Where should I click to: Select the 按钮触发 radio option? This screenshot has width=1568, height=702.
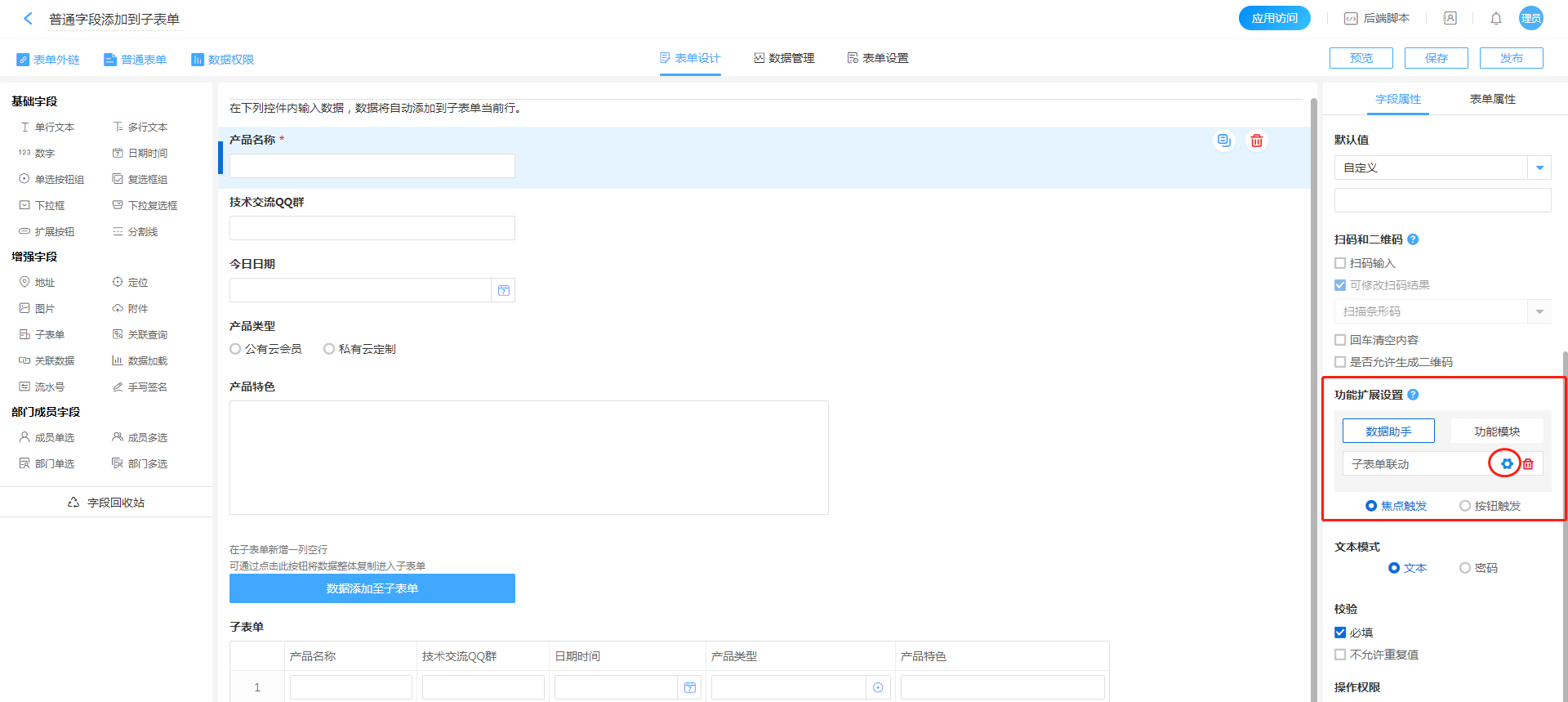coord(1465,506)
